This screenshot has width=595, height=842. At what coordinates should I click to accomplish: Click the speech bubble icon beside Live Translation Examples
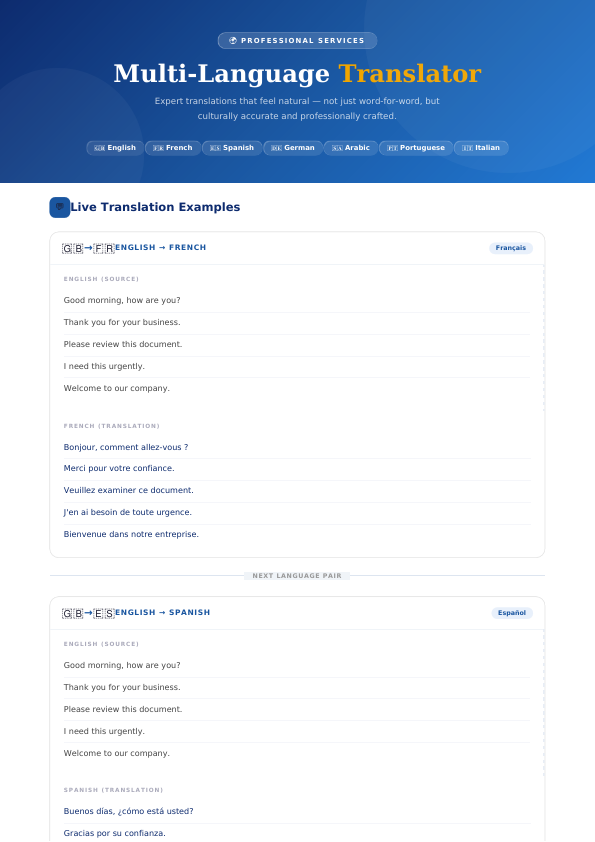[60, 207]
